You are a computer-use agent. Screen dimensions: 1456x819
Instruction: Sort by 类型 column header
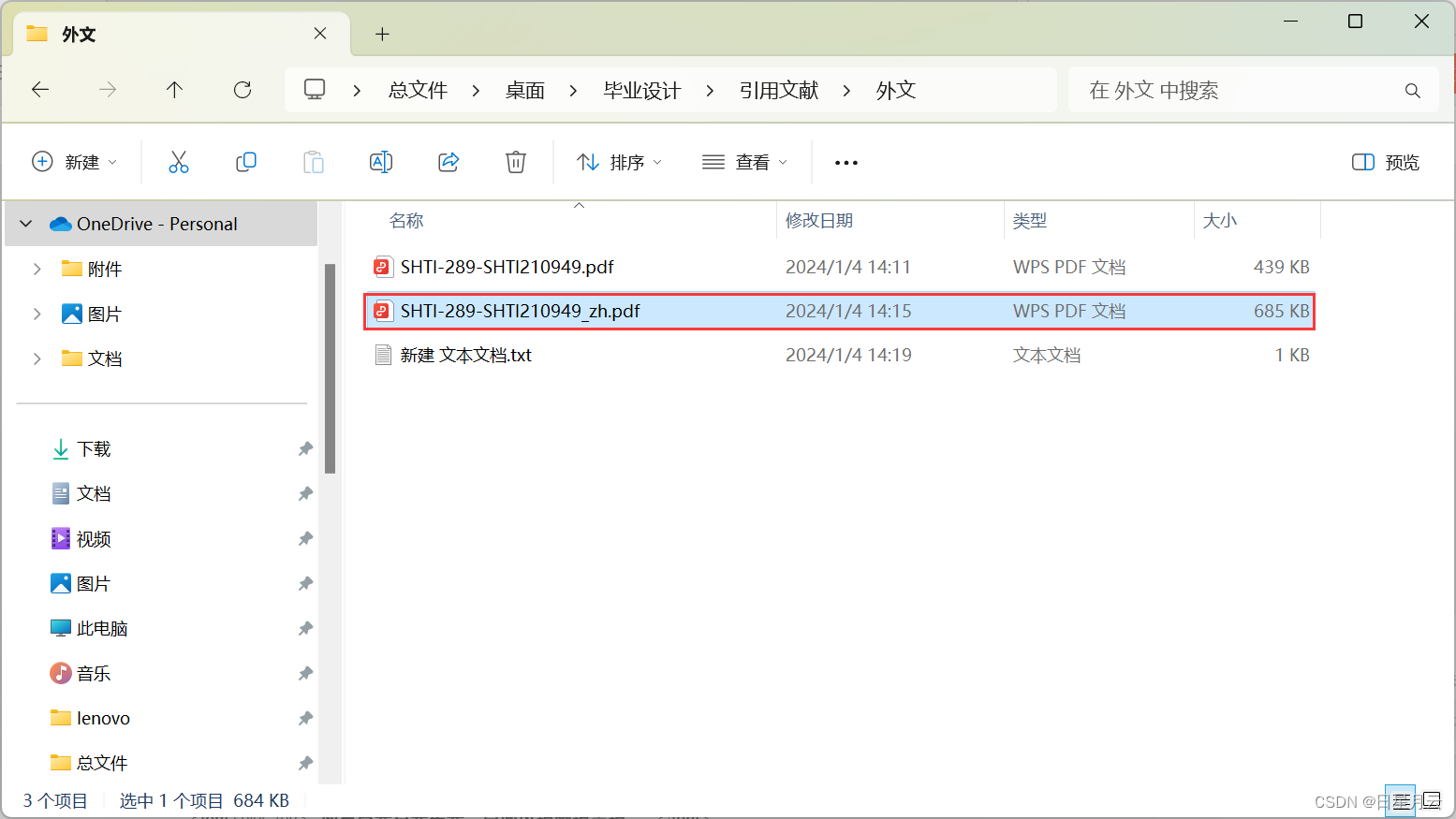click(x=1030, y=221)
